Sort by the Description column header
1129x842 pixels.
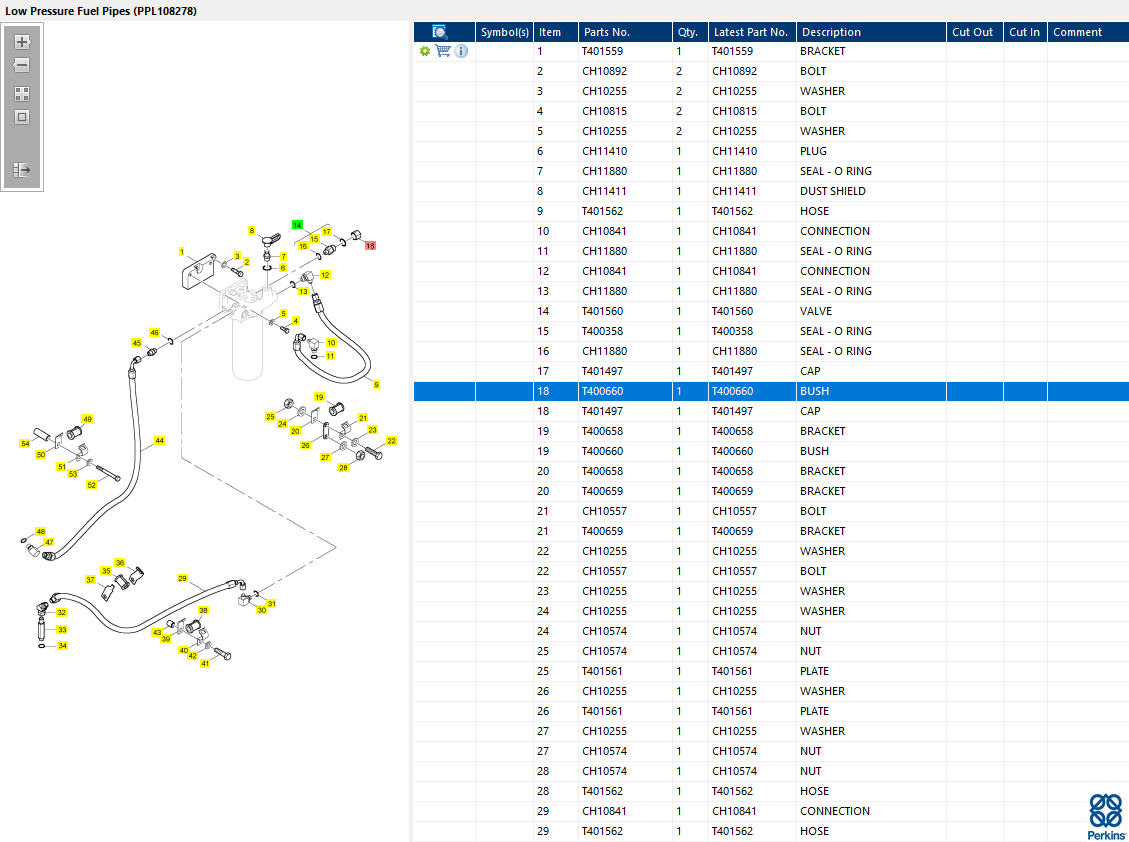871,32
